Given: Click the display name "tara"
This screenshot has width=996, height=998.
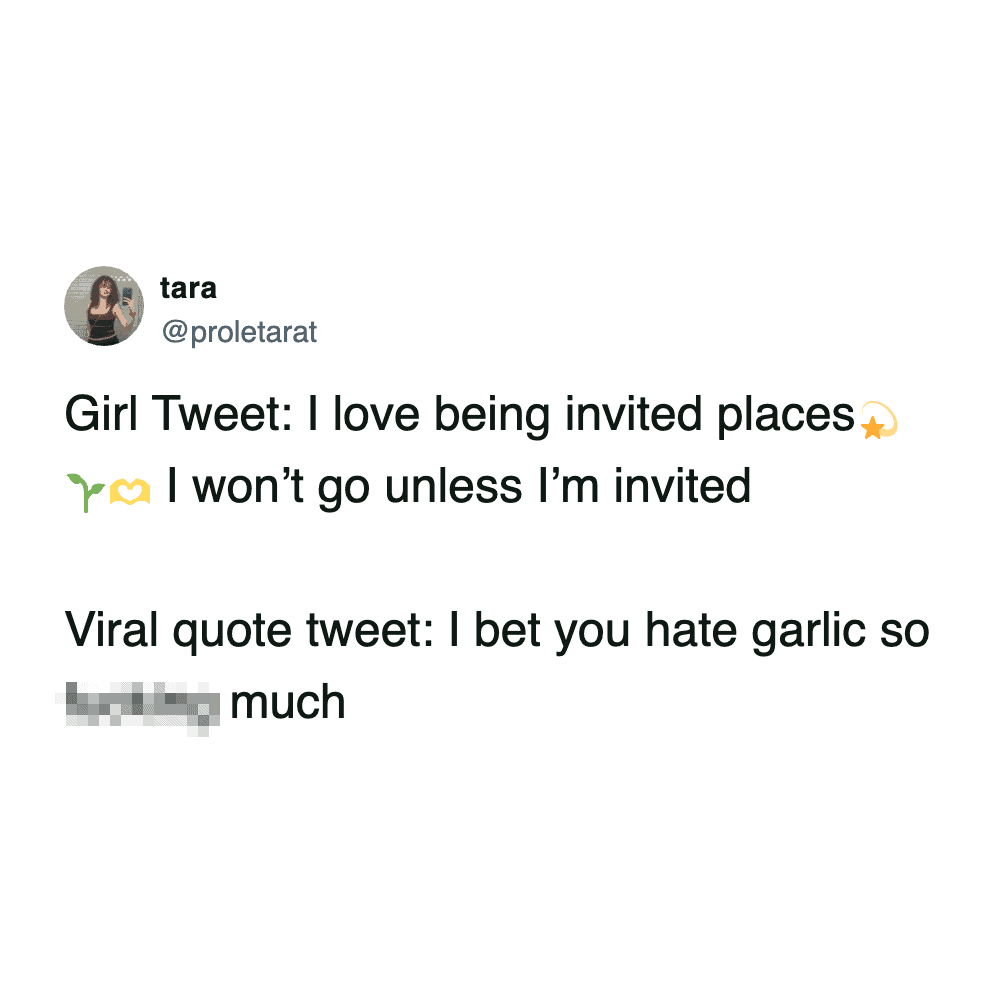Looking at the screenshot, I should tap(188, 288).
